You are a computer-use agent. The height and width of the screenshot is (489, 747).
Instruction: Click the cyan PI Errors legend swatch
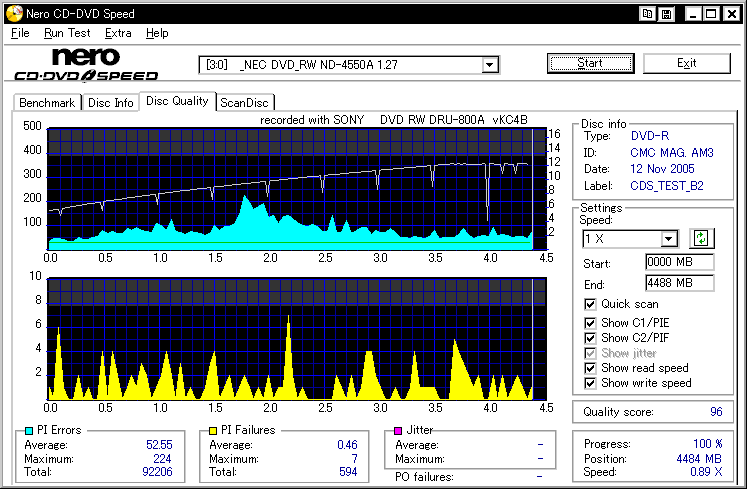click(x=29, y=431)
